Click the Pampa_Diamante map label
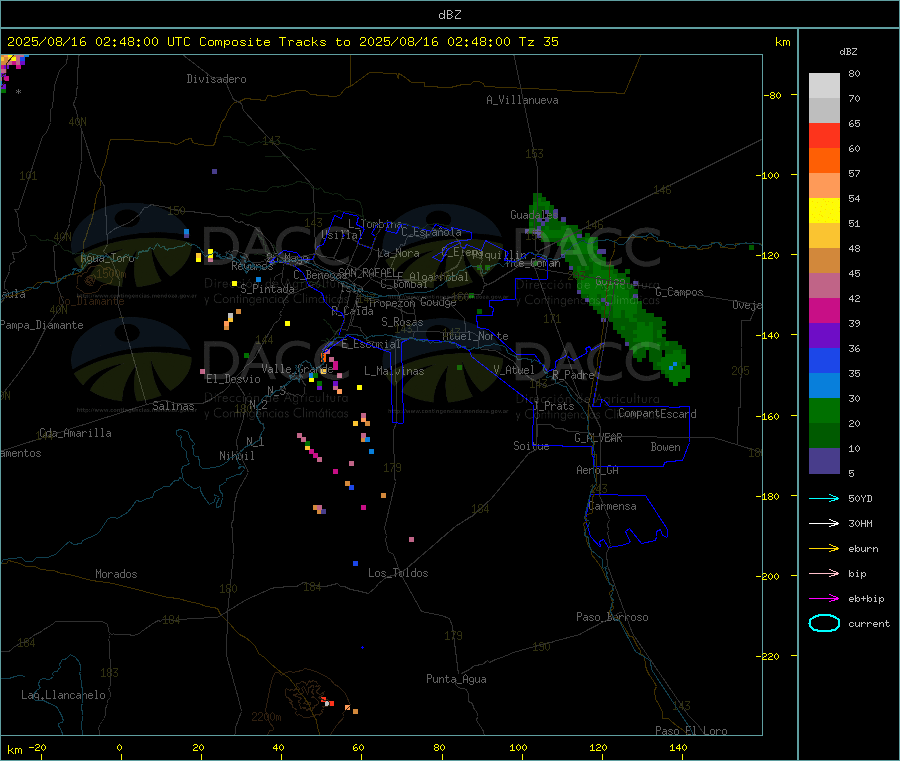Image resolution: width=900 pixels, height=761 pixels. click(x=41, y=325)
